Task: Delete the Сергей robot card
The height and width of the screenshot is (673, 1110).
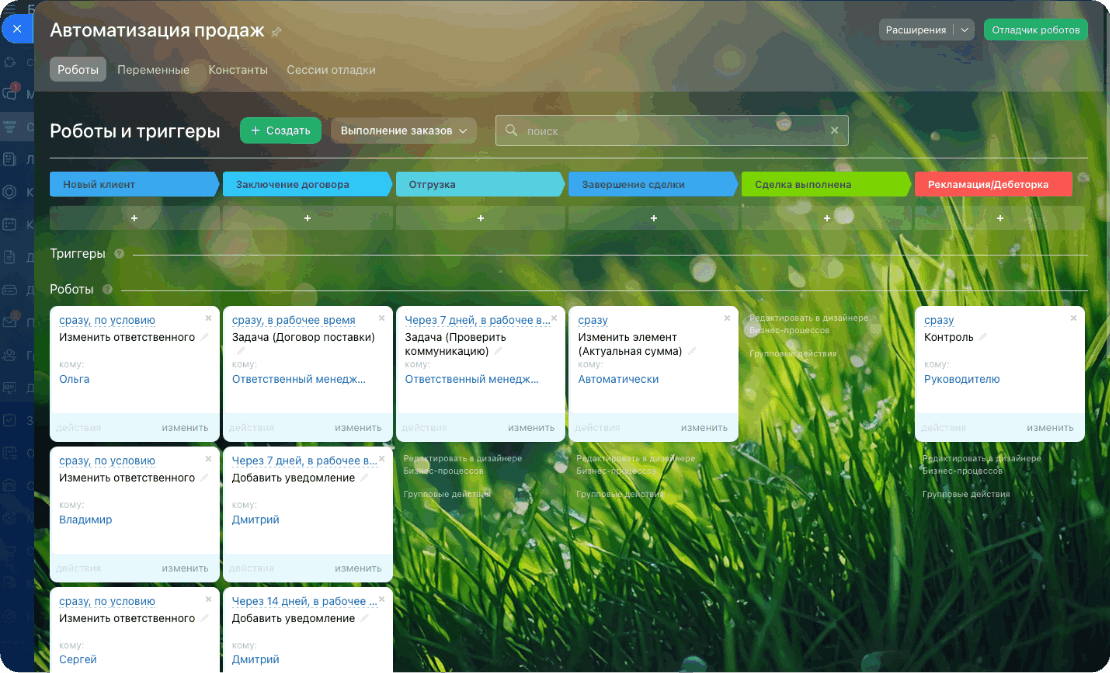Action: coord(209,599)
